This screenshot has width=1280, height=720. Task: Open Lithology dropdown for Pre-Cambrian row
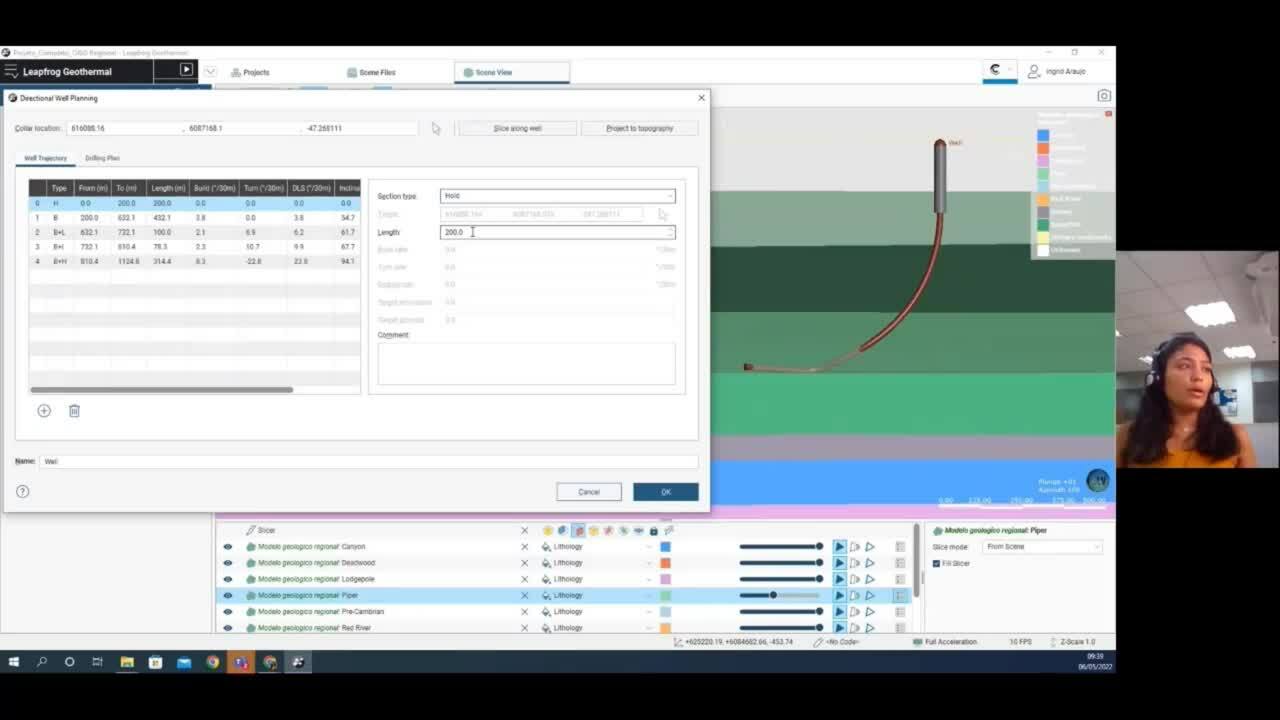597,611
